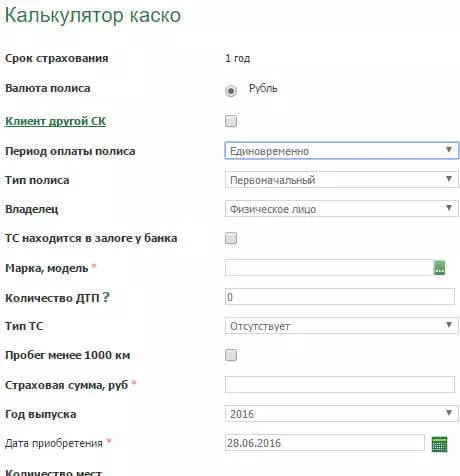Check the Пробег менее 1000 км box
This screenshot has height=476, width=460.
pyautogui.click(x=231, y=355)
